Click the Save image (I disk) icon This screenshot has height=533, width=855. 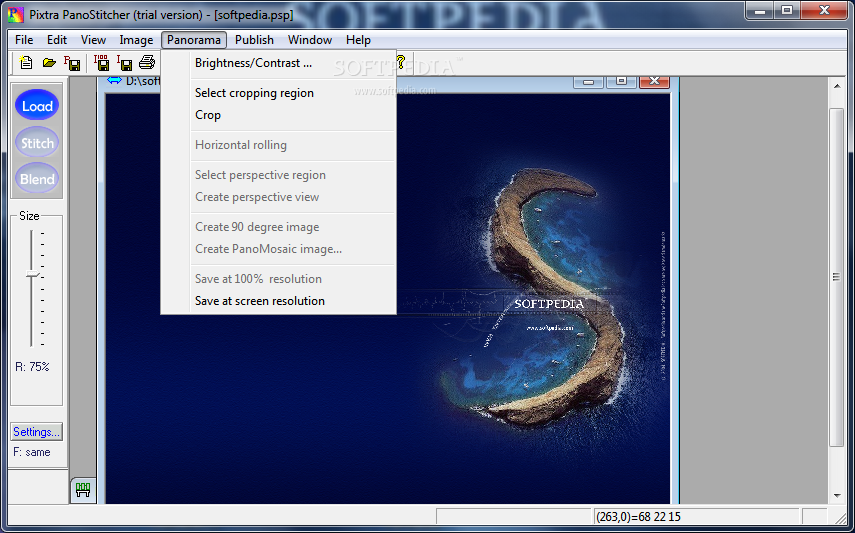coord(124,63)
